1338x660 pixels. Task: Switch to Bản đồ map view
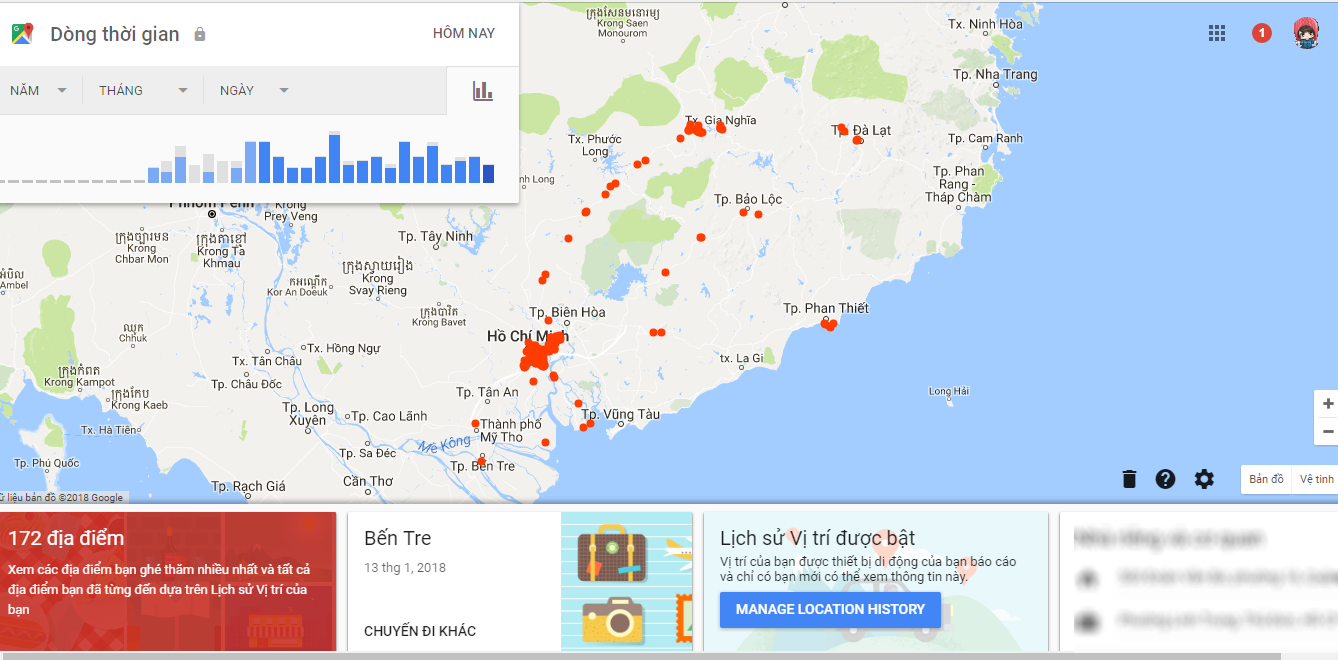point(1266,479)
